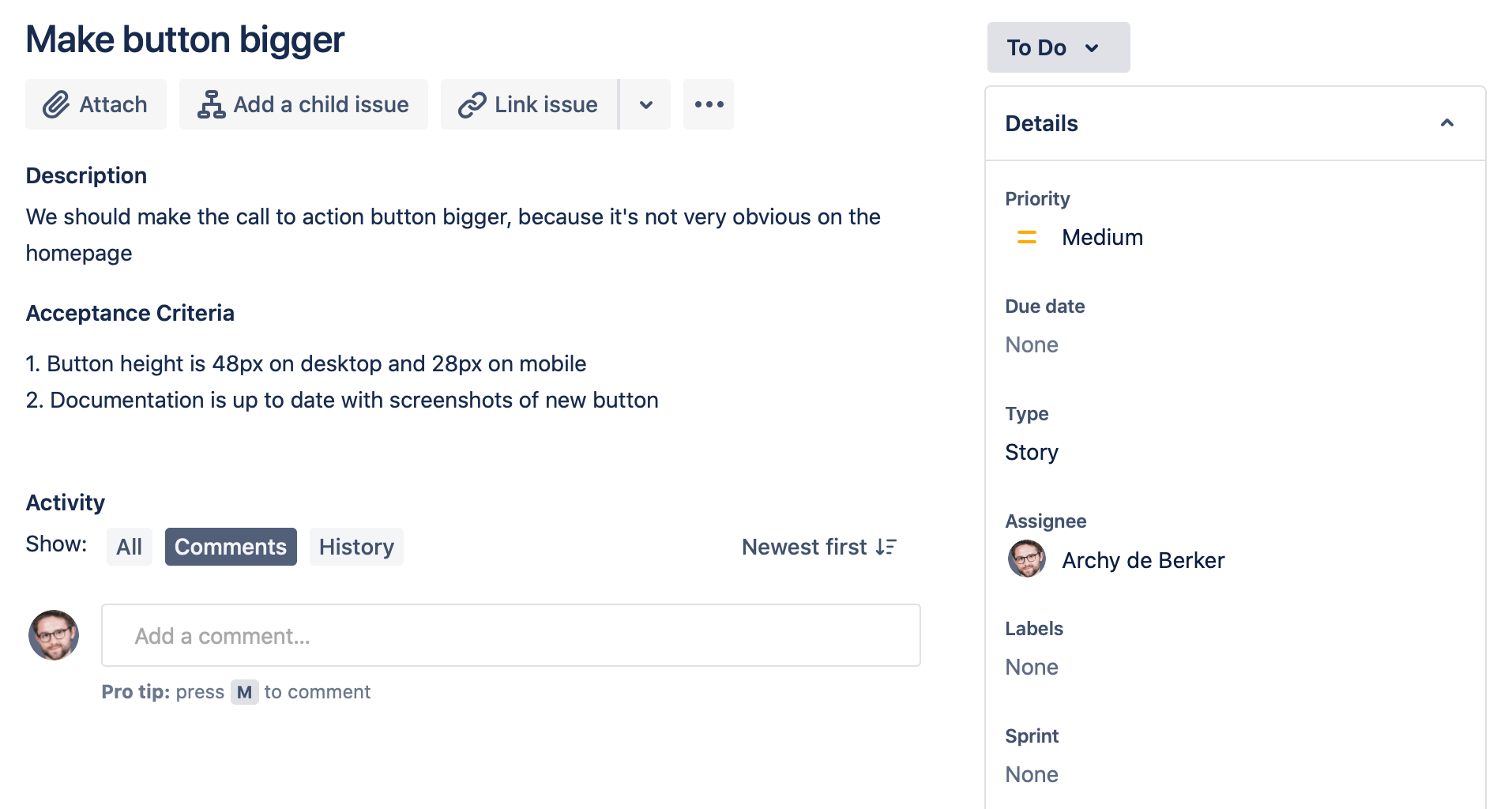Viewport: 1512px width, 809px height.
Task: Click None under Labels to add labels
Action: (x=1031, y=667)
